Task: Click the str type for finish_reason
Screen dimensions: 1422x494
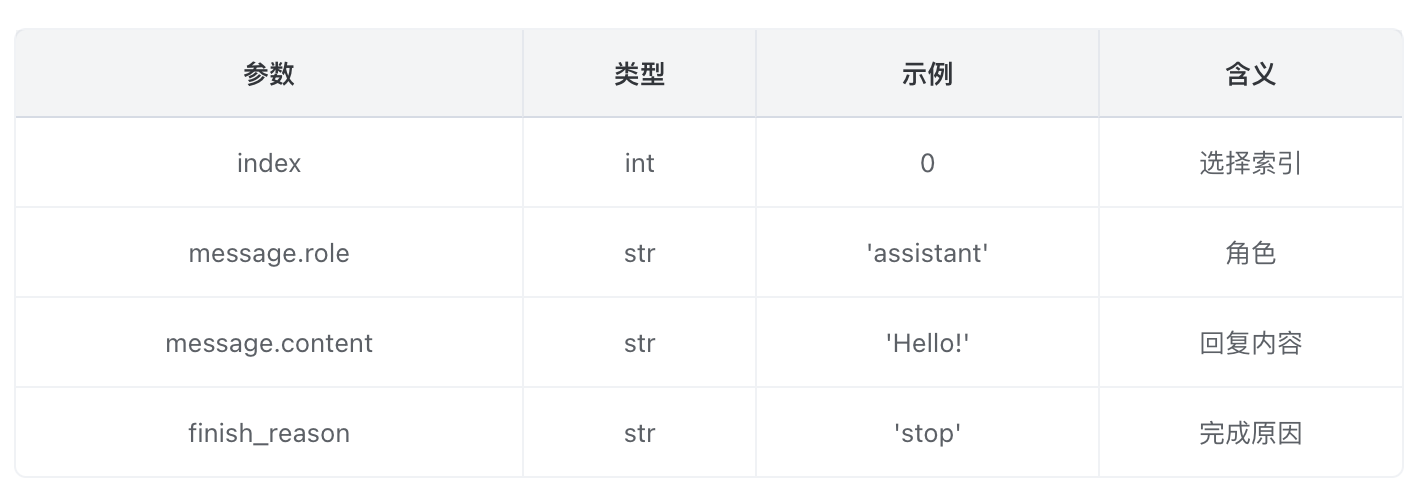Action: point(639,433)
